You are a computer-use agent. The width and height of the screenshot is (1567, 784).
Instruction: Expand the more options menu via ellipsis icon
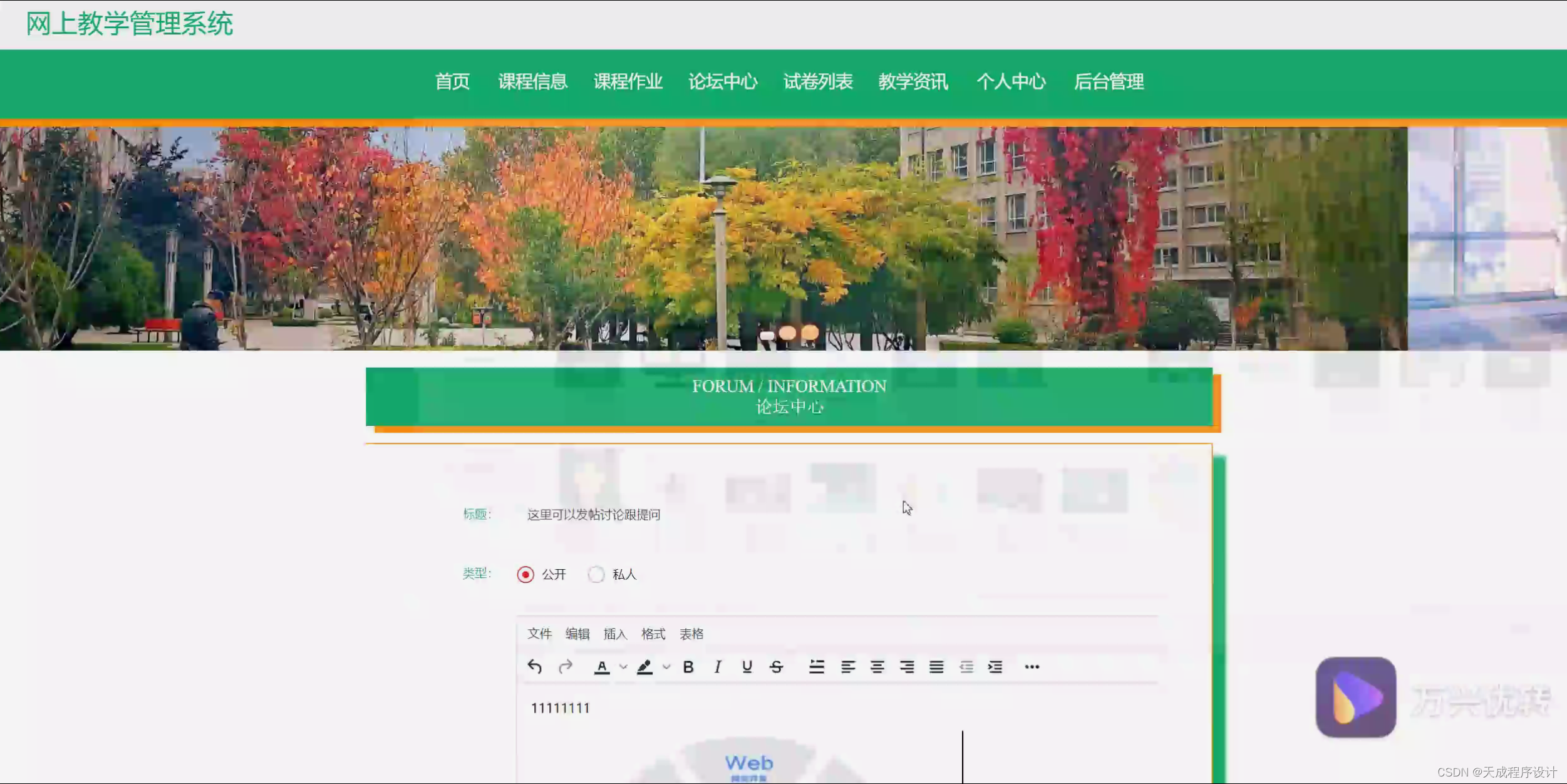click(x=1032, y=667)
